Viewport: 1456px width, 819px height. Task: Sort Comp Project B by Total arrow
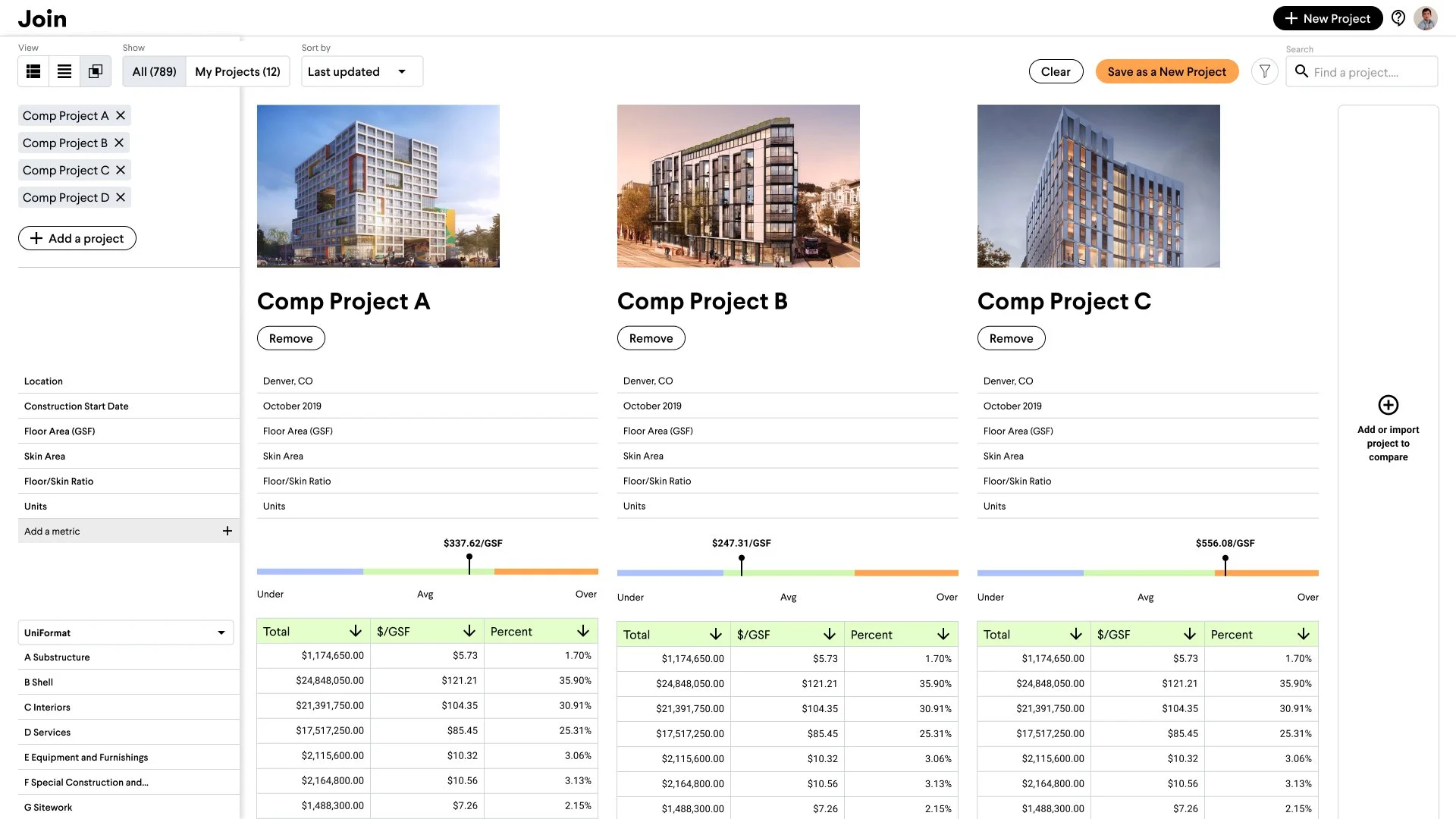coord(715,634)
